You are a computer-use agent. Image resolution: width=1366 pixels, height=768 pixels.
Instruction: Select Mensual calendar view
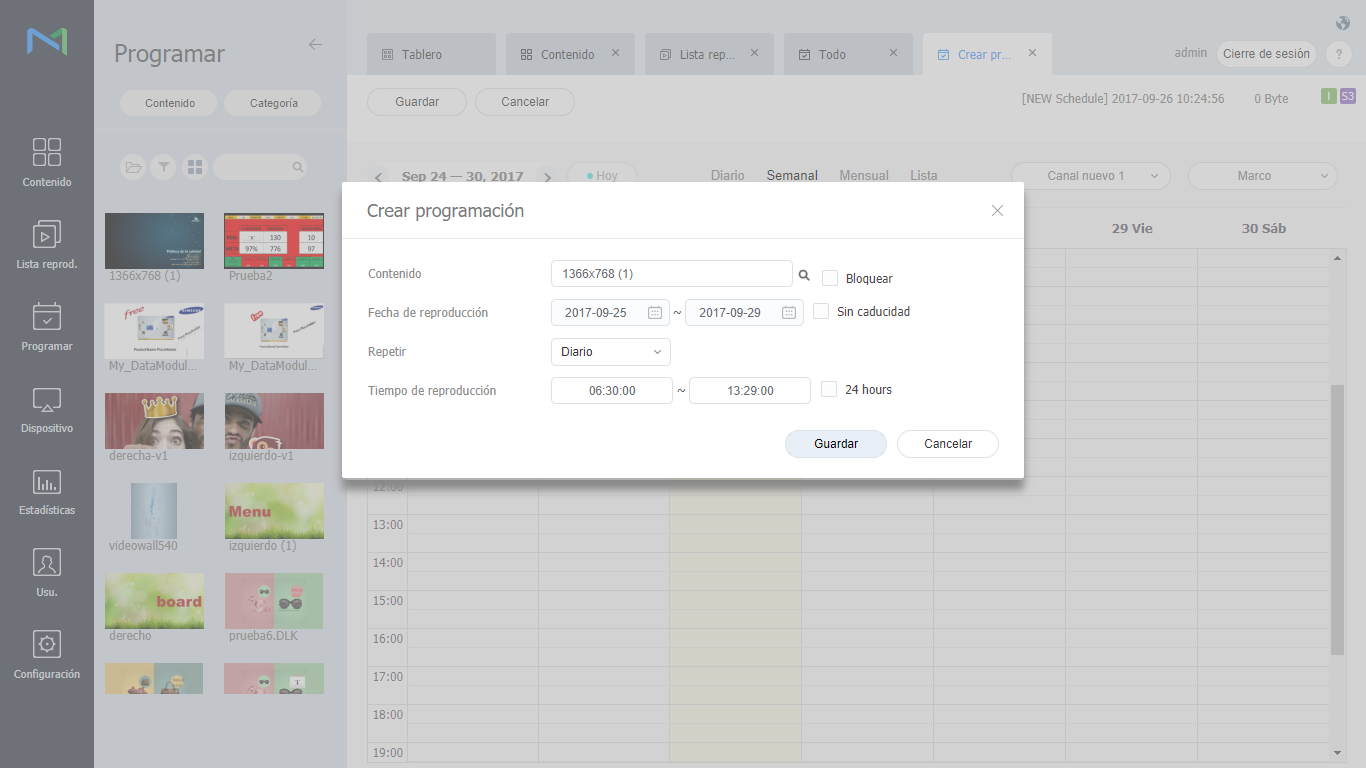[864, 175]
